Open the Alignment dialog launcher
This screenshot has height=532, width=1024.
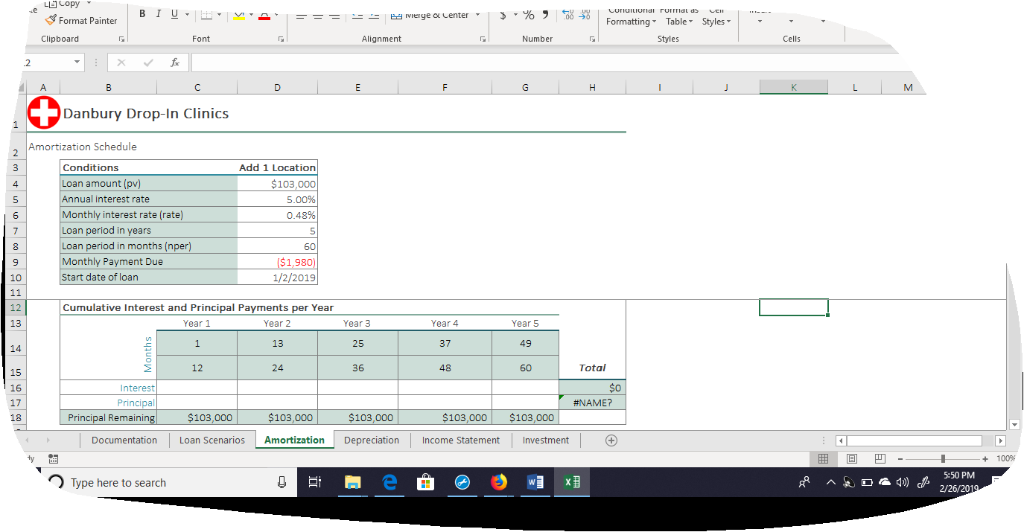[x=483, y=39]
